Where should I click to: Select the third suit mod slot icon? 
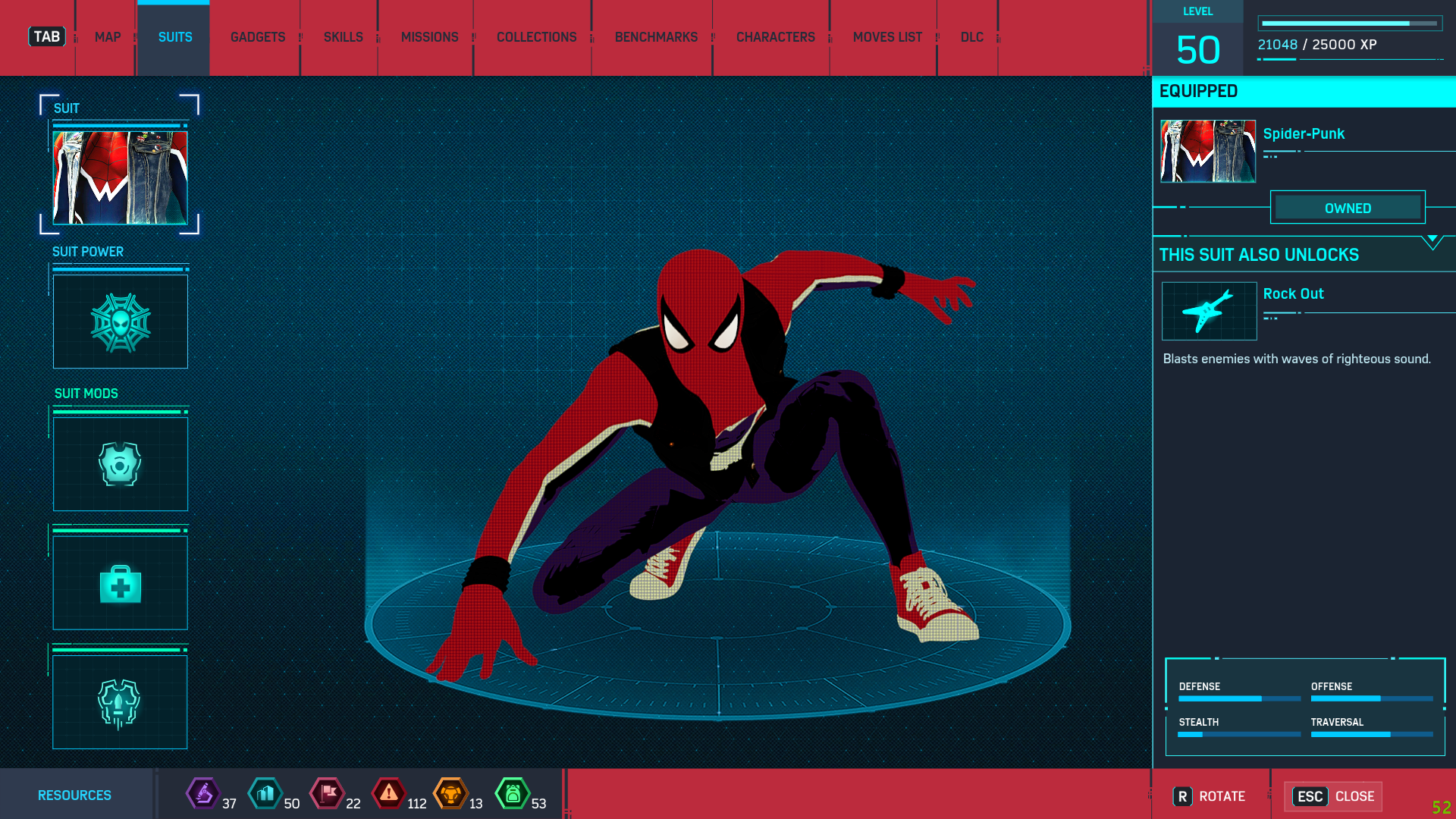[x=120, y=702]
